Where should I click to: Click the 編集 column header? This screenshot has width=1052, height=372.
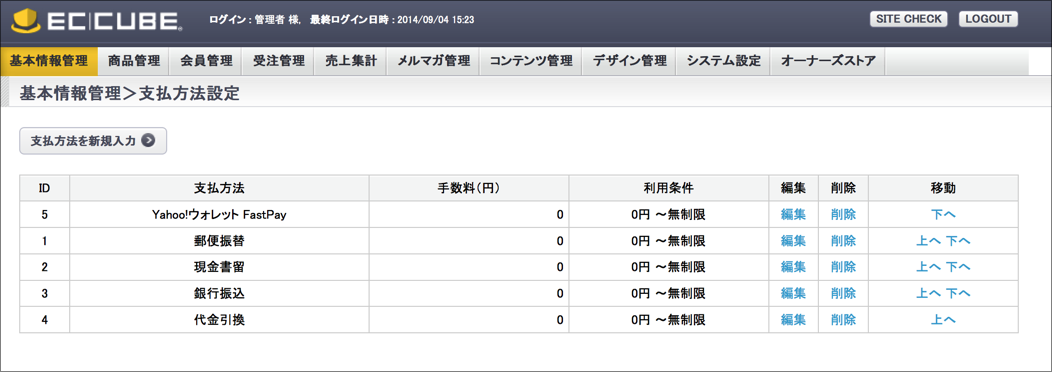point(793,188)
